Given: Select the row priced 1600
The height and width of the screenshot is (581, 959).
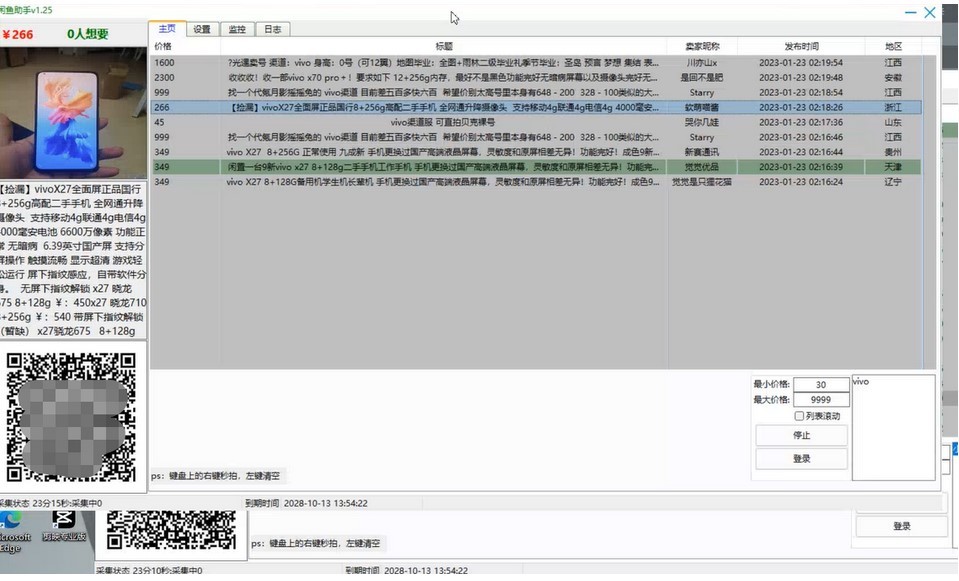Looking at the screenshot, I should (536, 62).
